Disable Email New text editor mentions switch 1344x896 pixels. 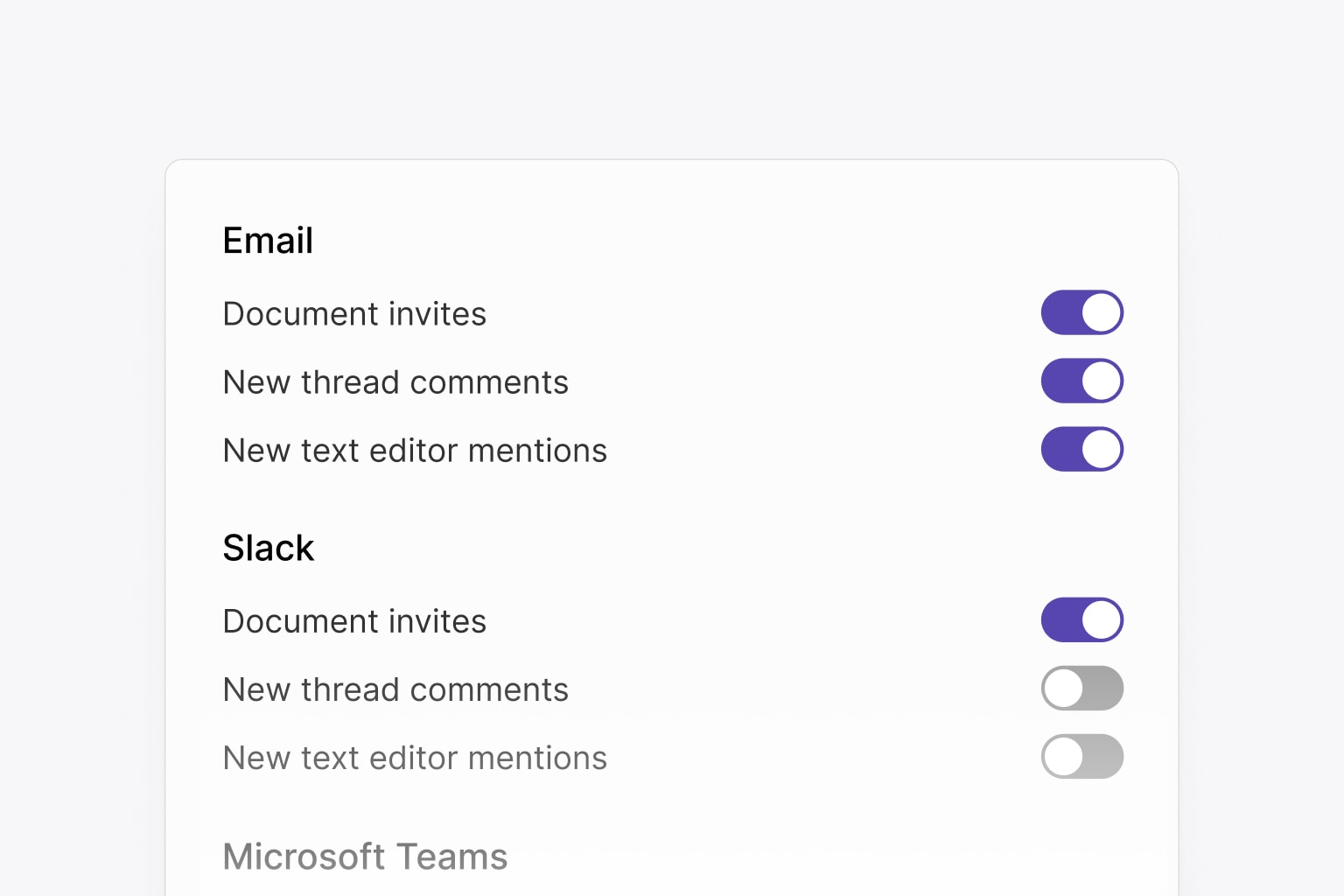tap(1082, 449)
